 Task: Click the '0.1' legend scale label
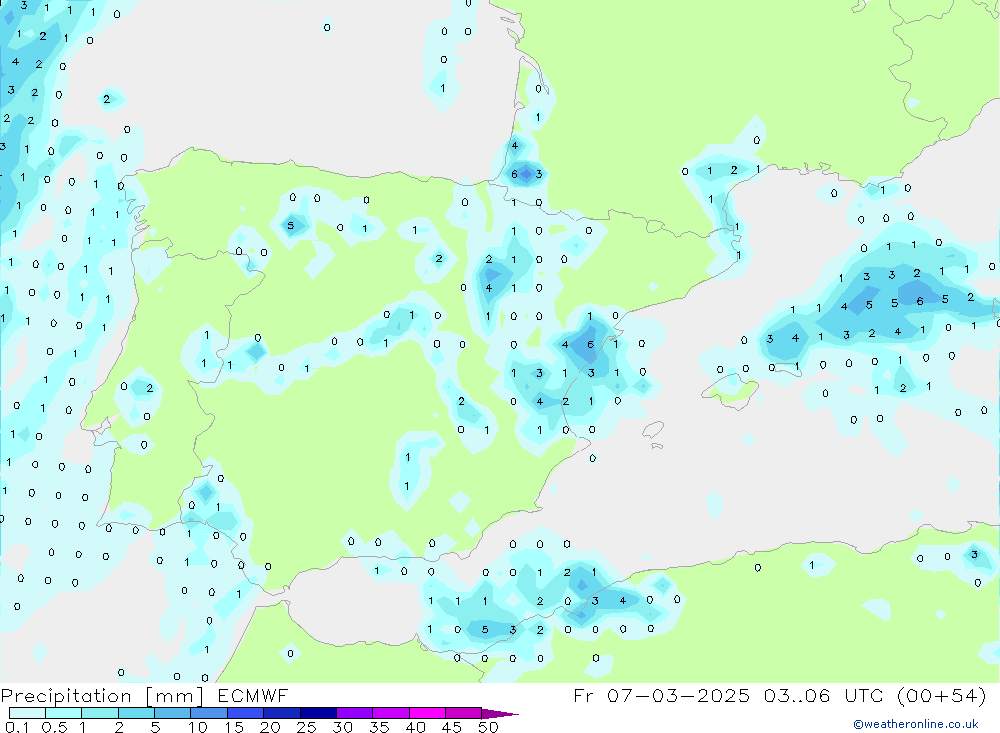tap(17, 727)
